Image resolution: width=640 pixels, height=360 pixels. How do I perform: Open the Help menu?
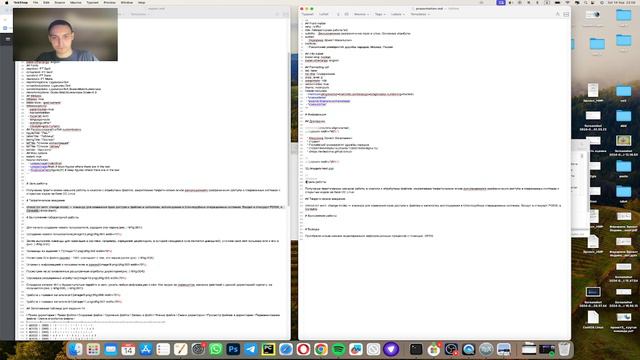(x=142, y=2)
